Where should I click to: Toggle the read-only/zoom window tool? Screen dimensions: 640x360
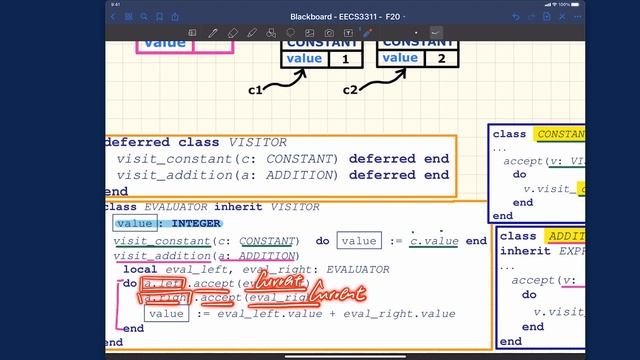click(192, 33)
